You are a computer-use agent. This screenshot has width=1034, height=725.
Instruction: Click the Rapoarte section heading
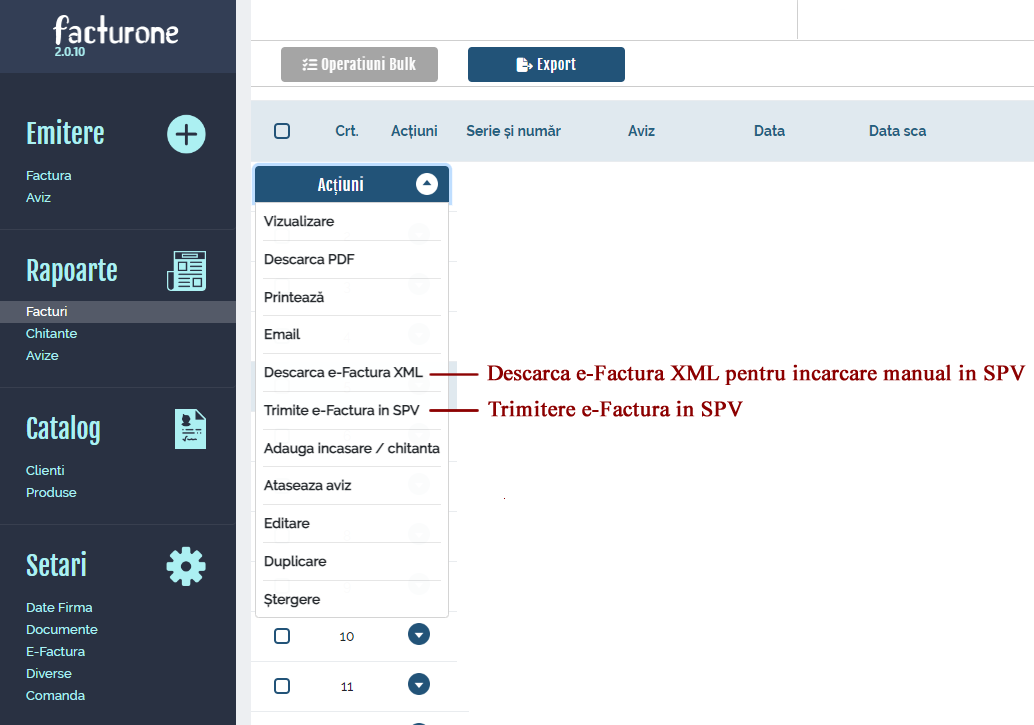(x=72, y=271)
